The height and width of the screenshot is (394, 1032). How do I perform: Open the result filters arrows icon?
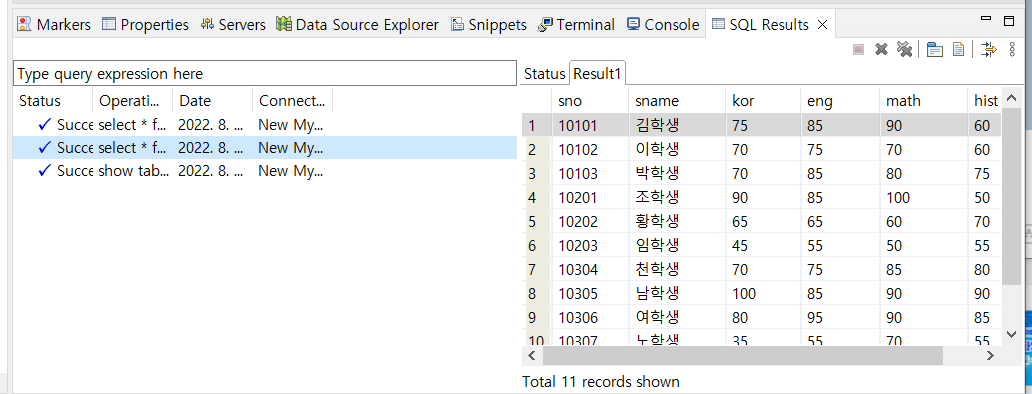[989, 49]
